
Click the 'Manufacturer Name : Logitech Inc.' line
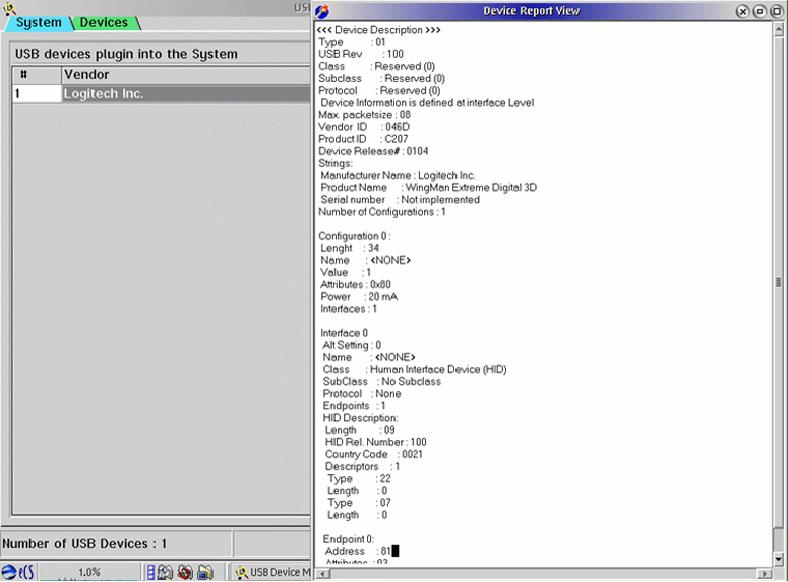click(398, 175)
